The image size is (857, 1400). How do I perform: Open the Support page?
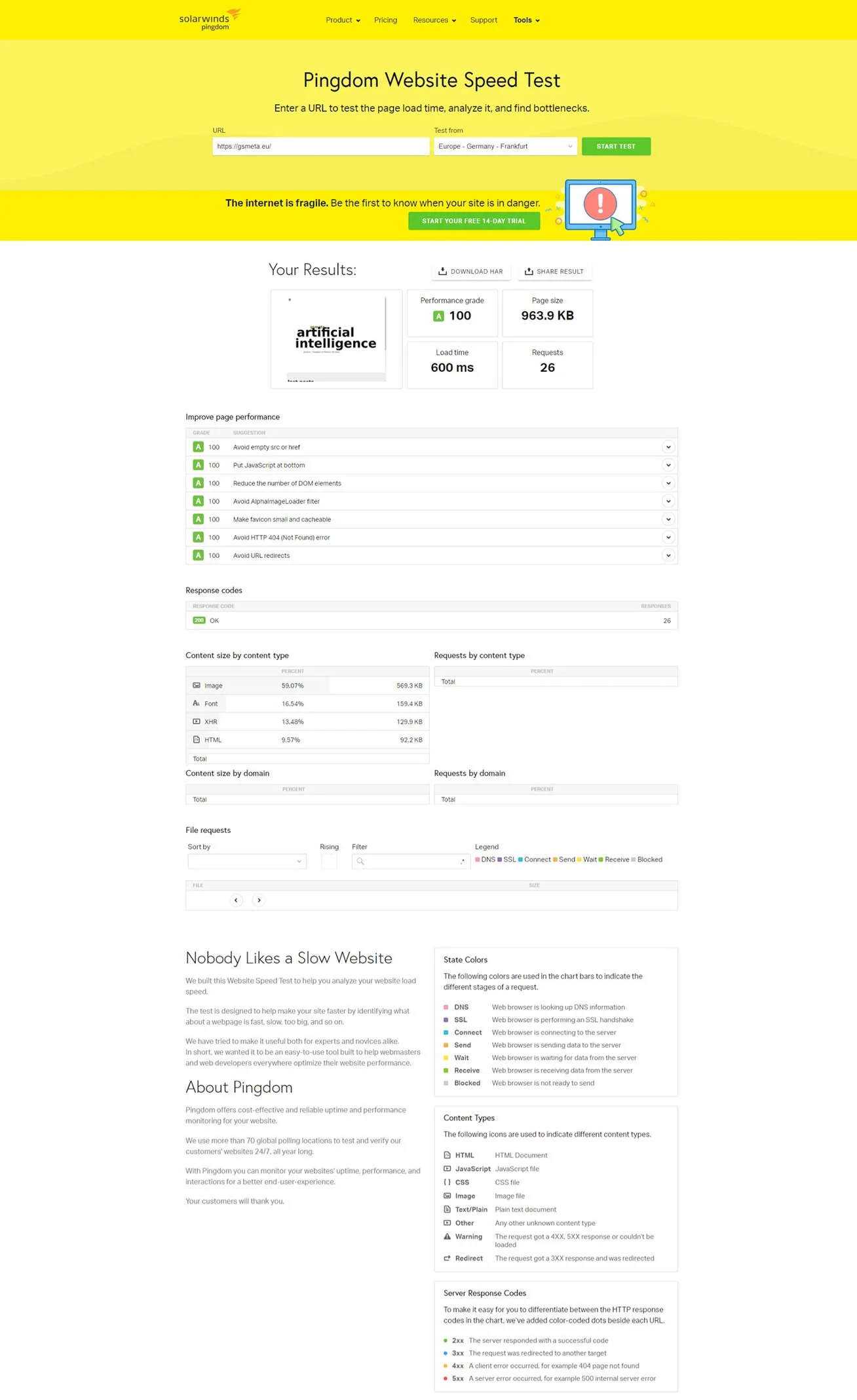point(484,20)
